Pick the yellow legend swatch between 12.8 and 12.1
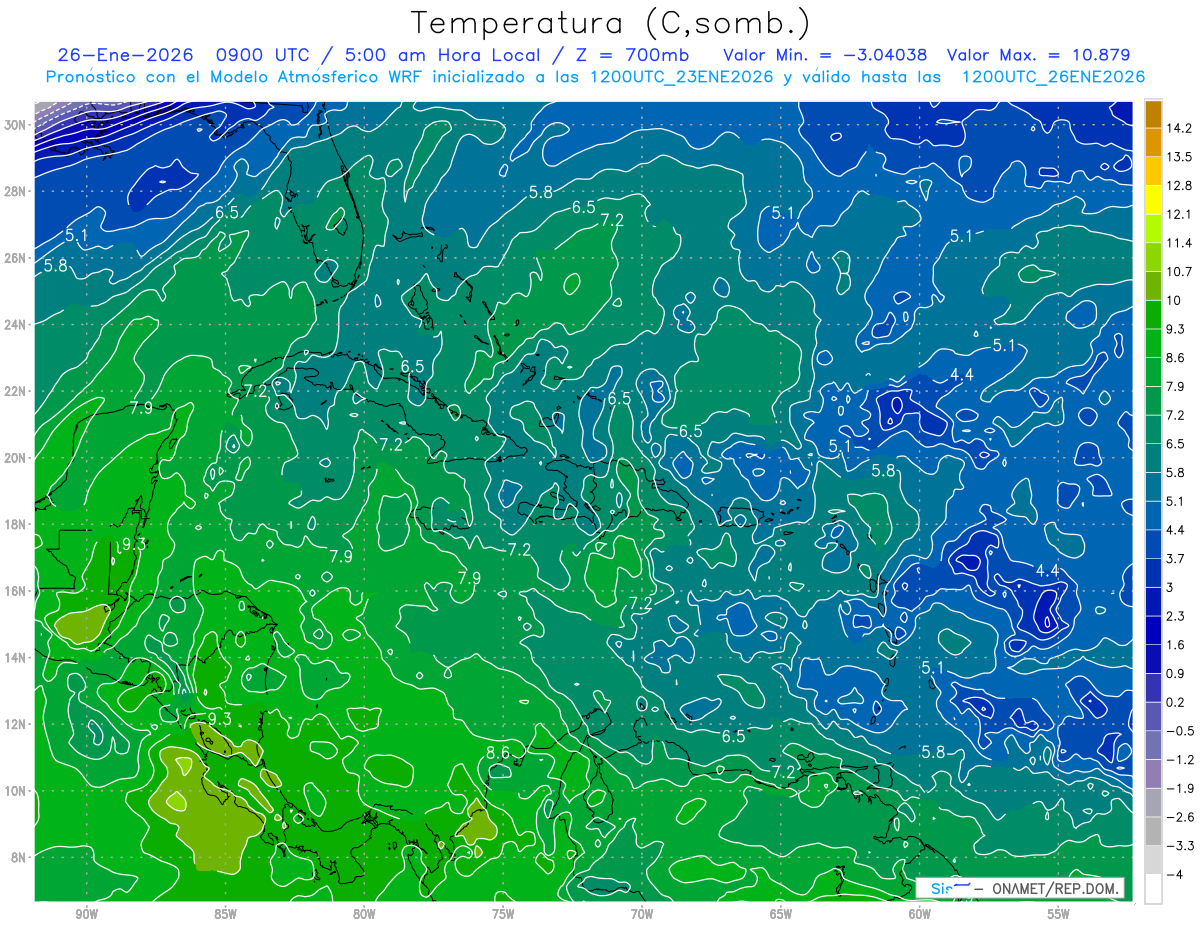Viewport: 1200px width, 927px height. (1153, 201)
